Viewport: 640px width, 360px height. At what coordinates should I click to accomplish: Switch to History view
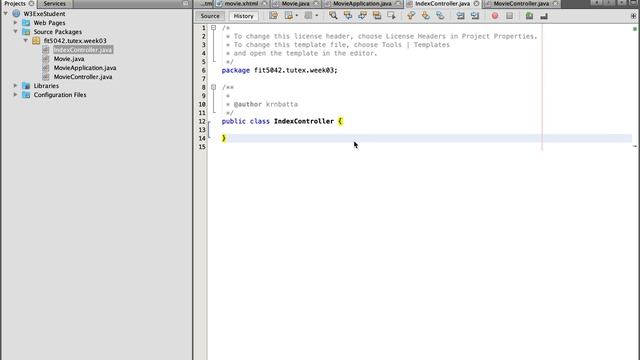tap(244, 16)
